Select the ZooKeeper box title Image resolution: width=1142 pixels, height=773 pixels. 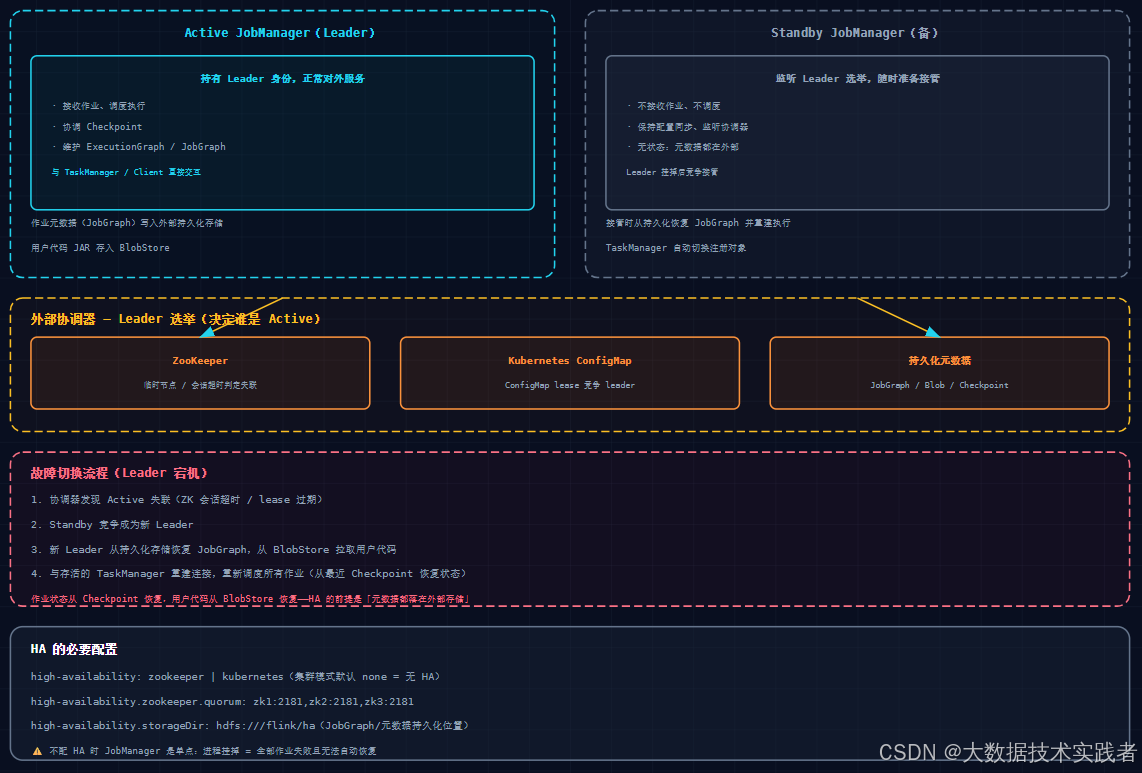point(200,361)
